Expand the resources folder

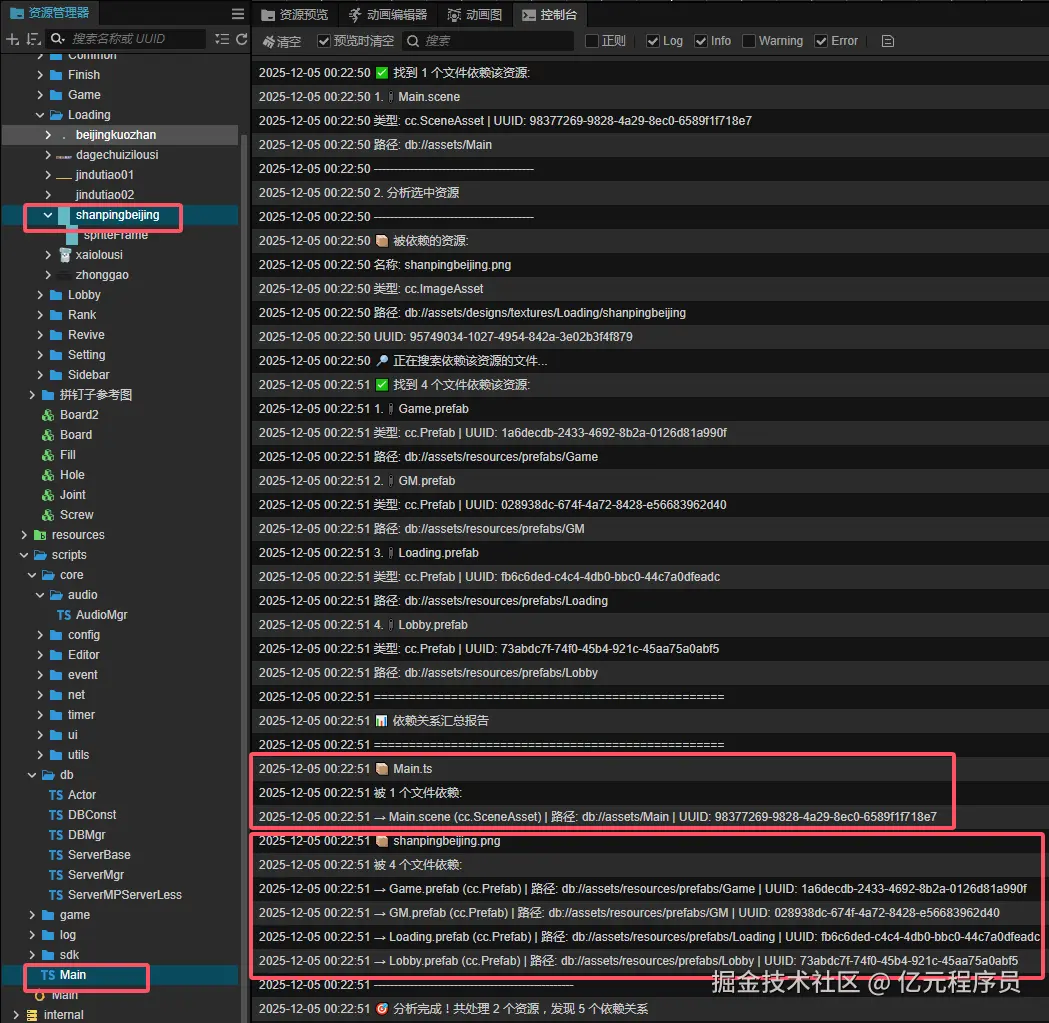tap(24, 535)
